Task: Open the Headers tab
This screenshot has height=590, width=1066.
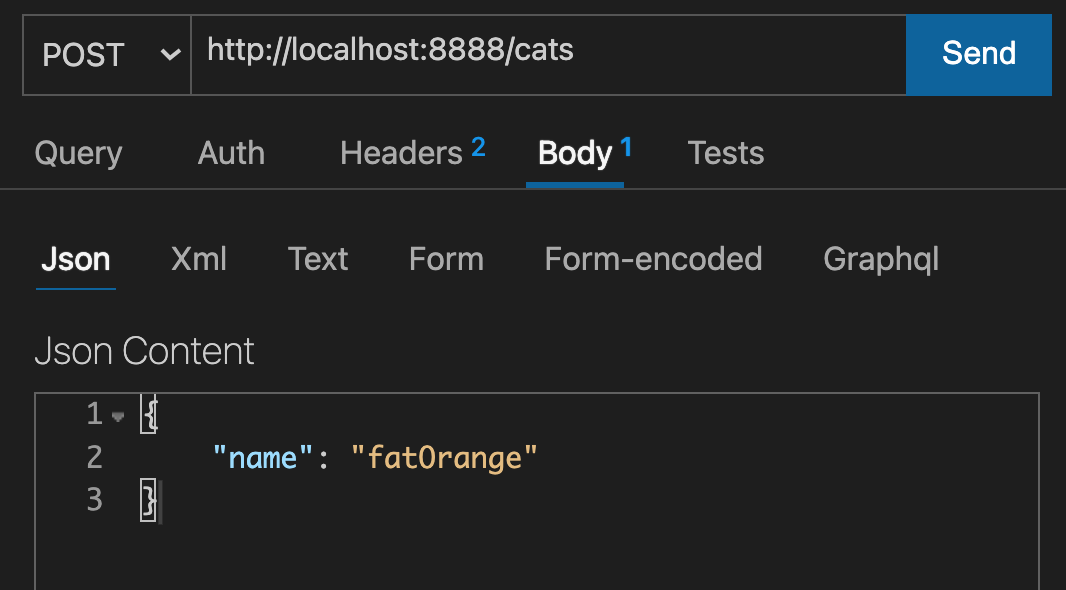Action: pyautogui.click(x=412, y=153)
